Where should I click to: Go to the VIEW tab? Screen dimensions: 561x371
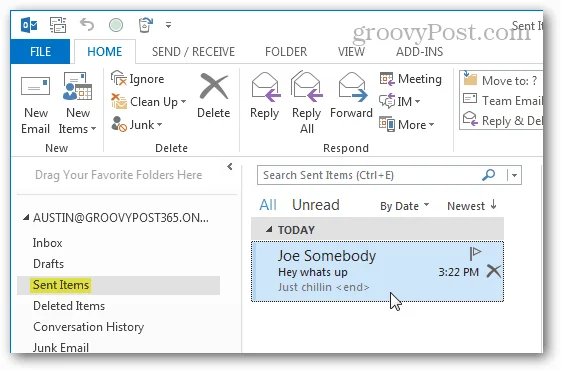click(351, 52)
